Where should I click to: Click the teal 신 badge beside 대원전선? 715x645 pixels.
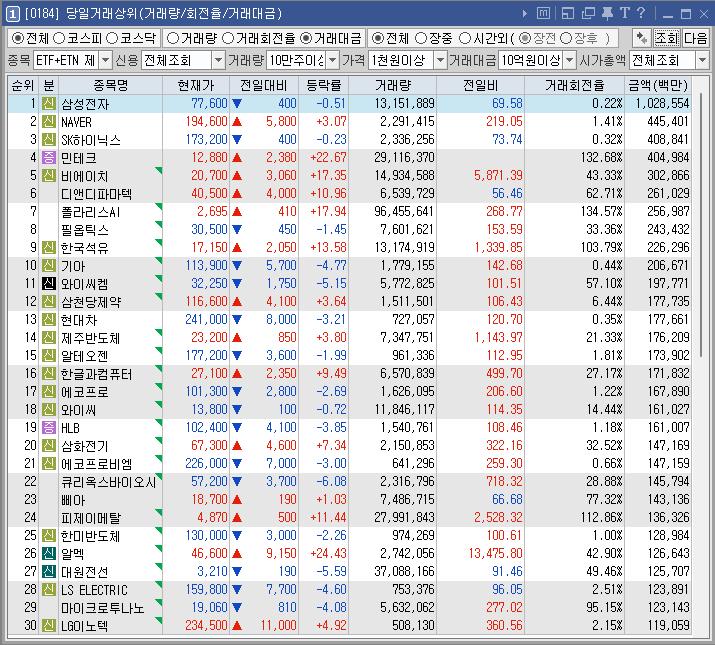pos(49,571)
